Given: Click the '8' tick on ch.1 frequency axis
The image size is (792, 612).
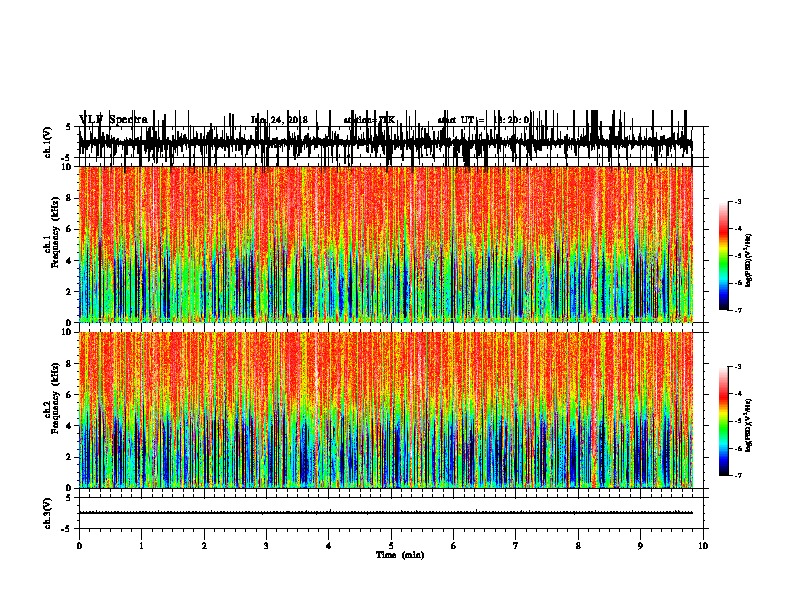Looking at the screenshot, I should pos(70,198).
